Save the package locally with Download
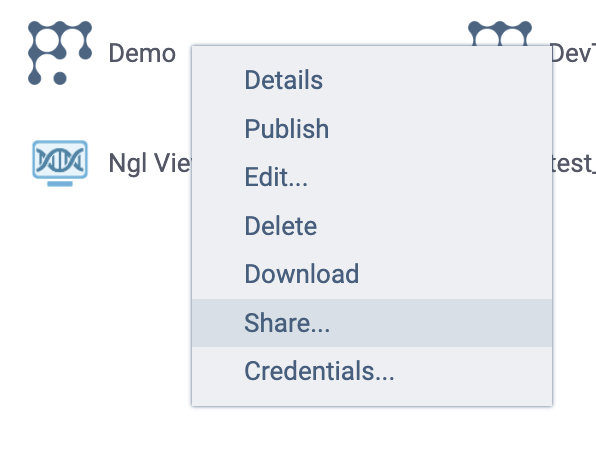Screen dimensions: 596x464 coord(372,274)
